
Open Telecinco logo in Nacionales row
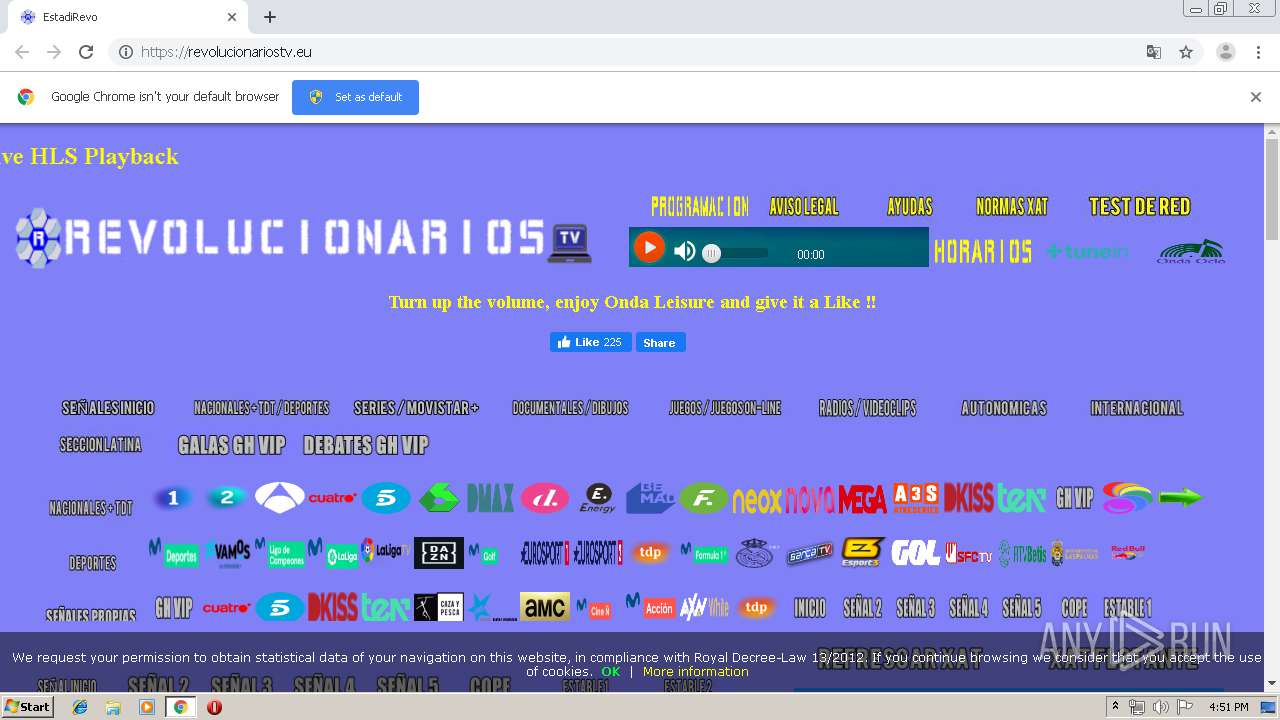pyautogui.click(x=386, y=497)
